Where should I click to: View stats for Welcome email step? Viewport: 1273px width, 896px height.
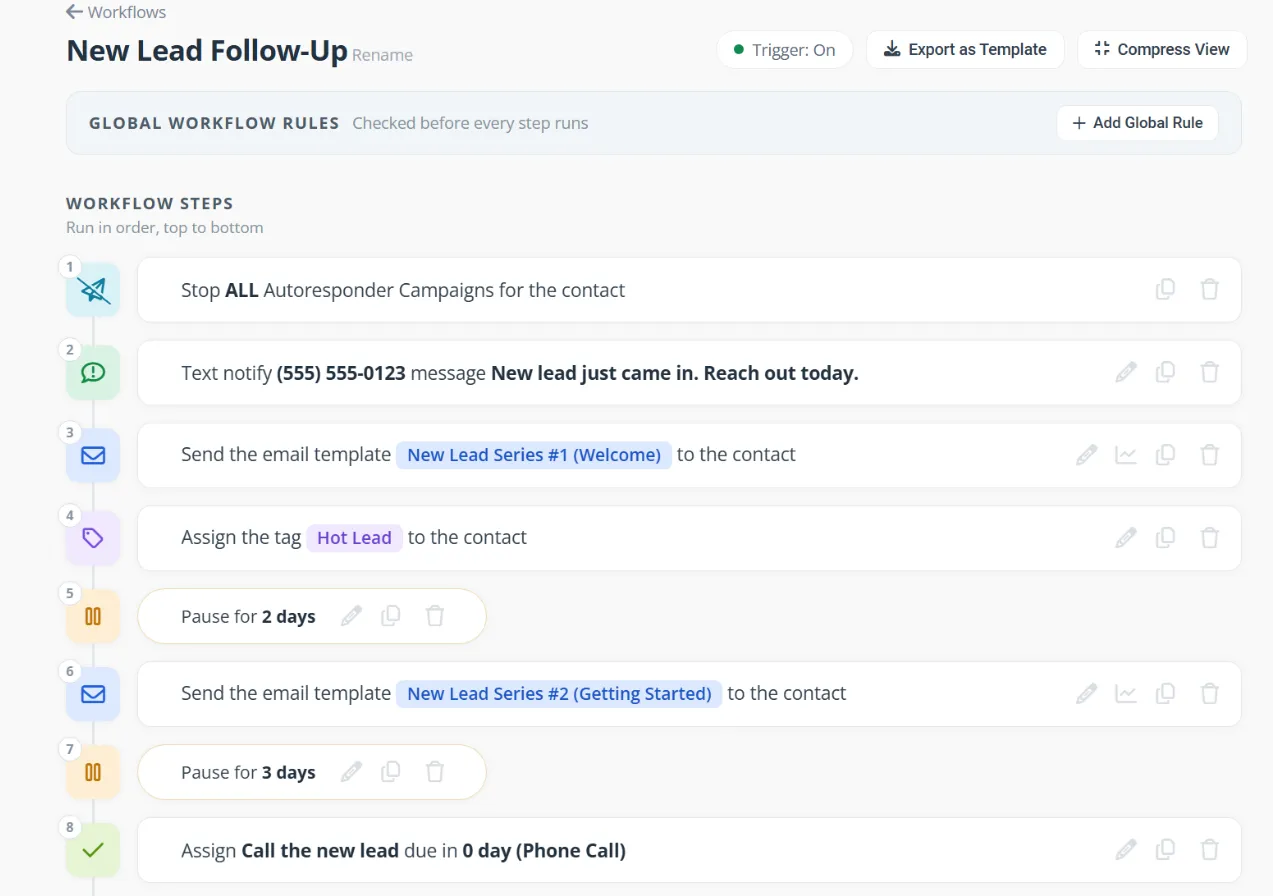coord(1126,455)
